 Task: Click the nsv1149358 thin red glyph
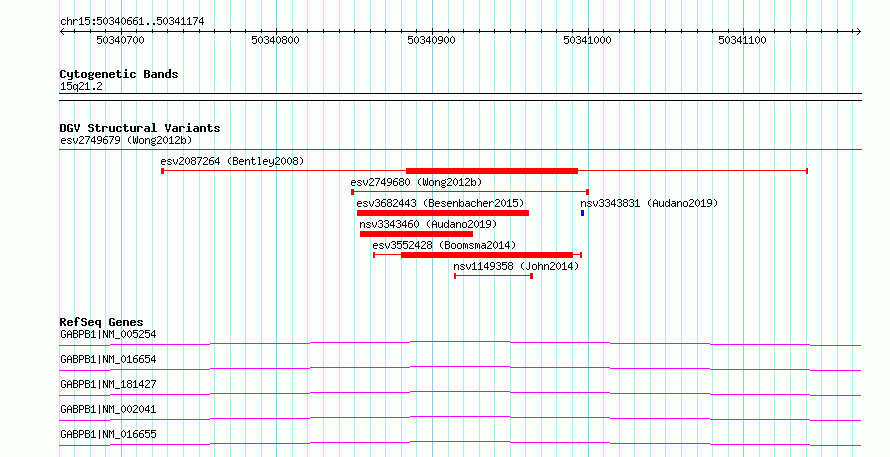493,276
